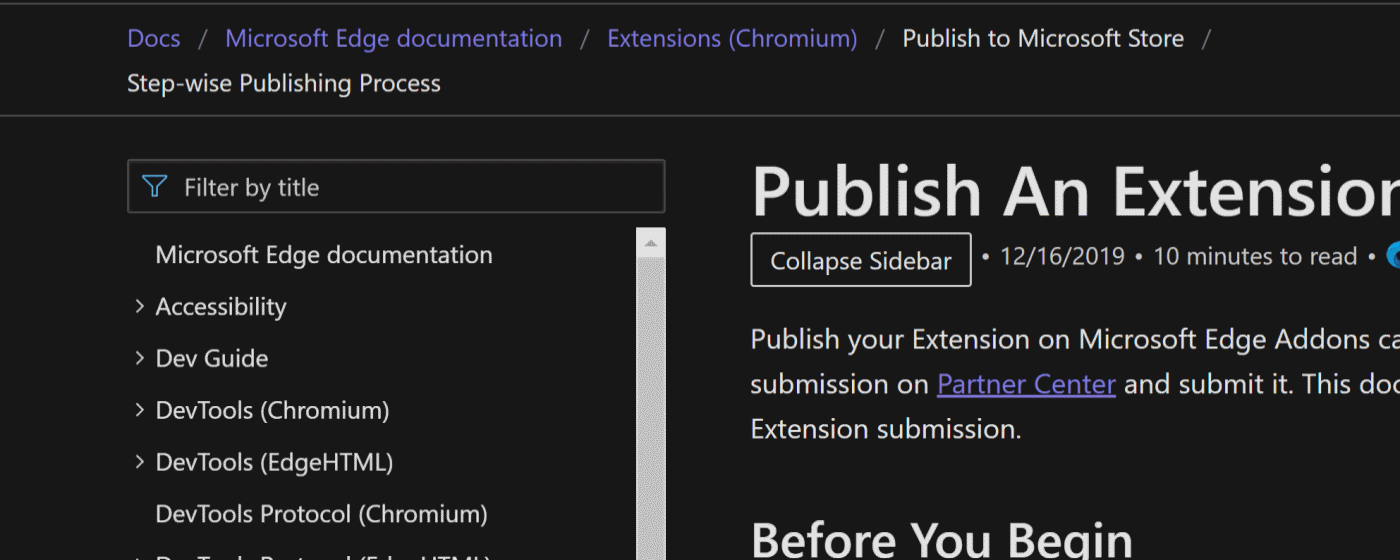
Task: Click Step-wise Publishing Process breadcrumb text
Action: 284,83
